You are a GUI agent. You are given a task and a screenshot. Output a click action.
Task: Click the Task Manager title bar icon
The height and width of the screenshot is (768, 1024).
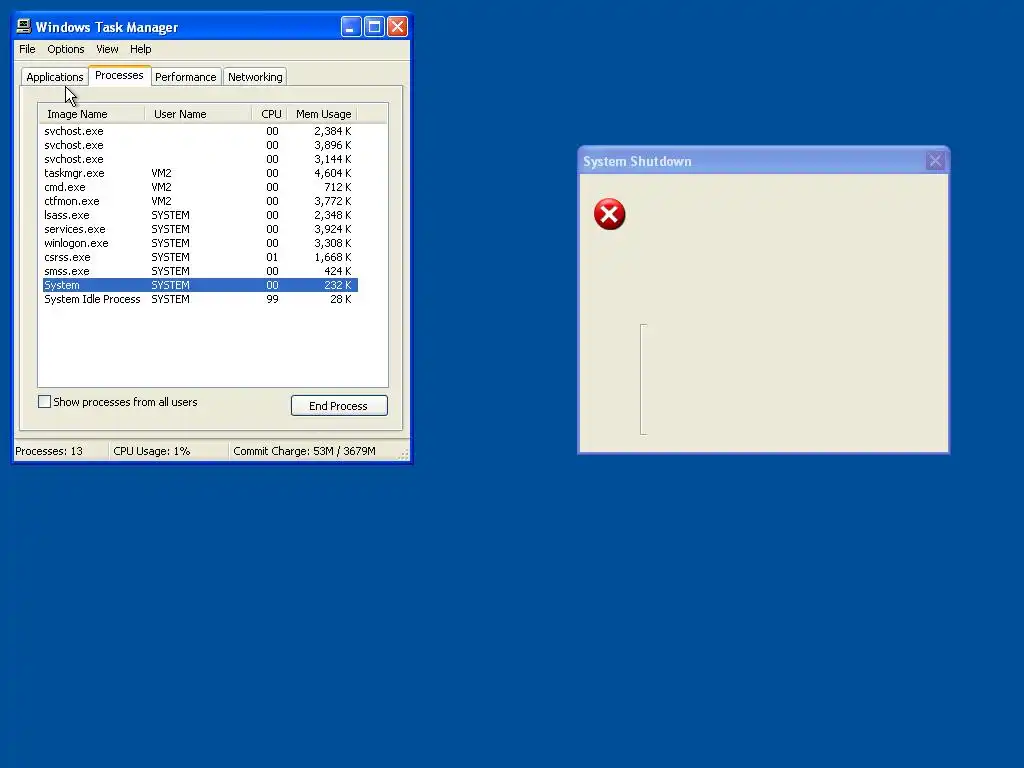pos(24,26)
